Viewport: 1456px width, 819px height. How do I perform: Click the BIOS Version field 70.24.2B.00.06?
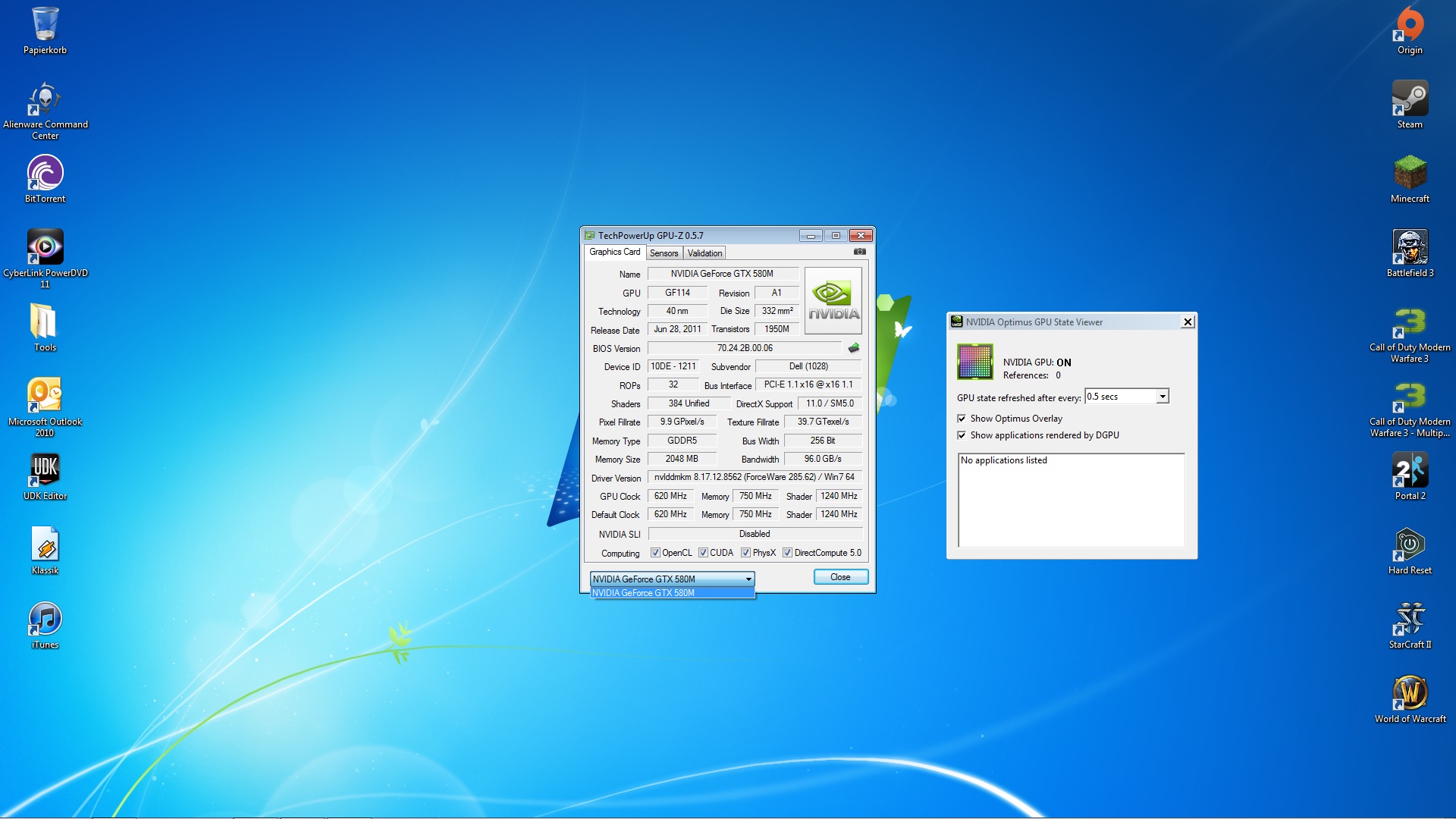(x=745, y=348)
